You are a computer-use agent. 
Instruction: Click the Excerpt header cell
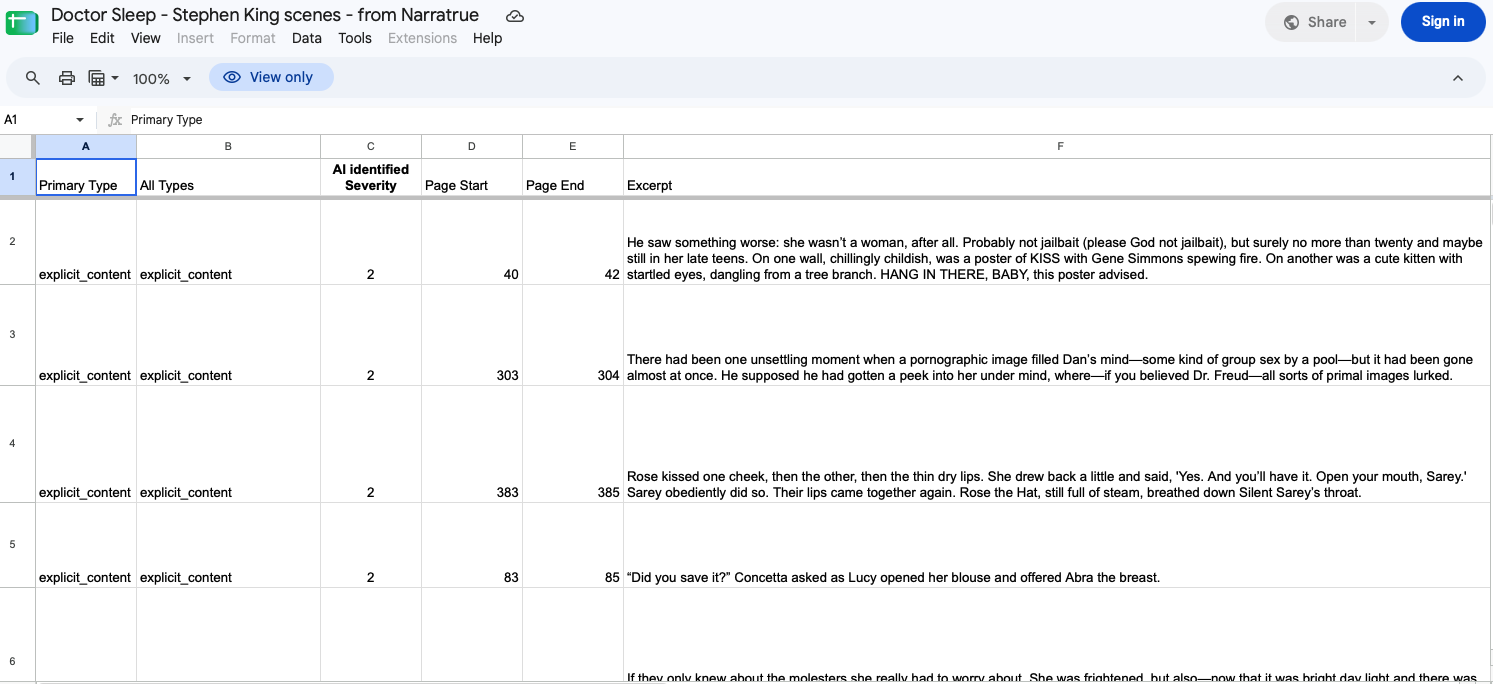click(x=1057, y=177)
